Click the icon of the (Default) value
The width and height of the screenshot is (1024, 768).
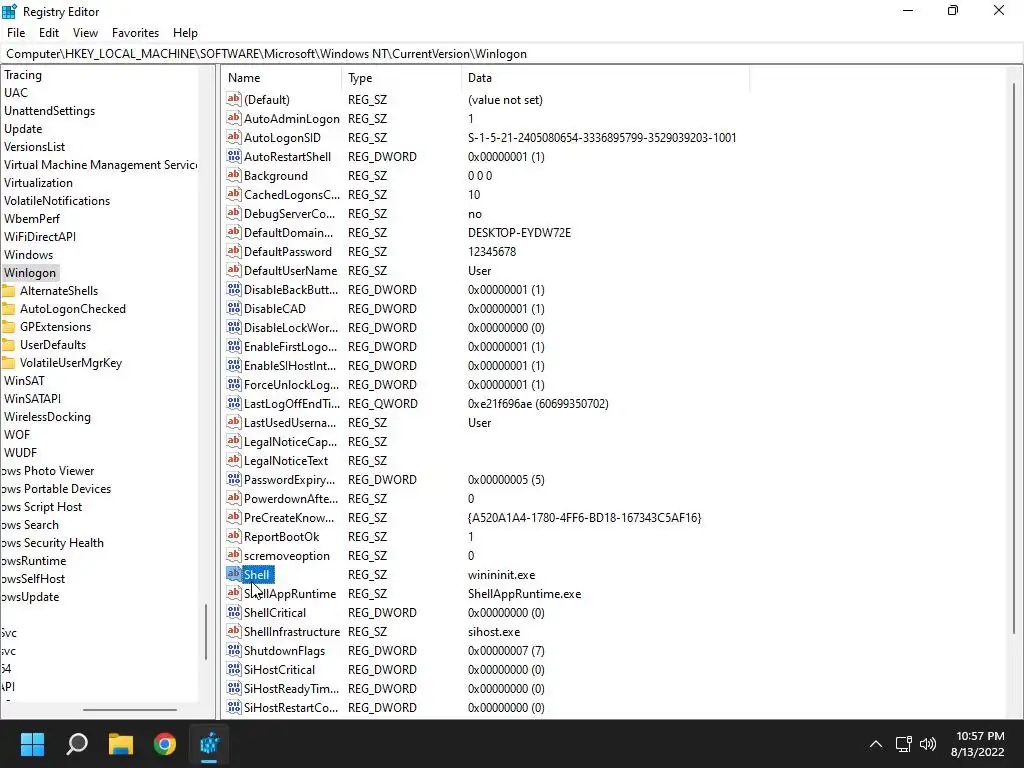[234, 99]
